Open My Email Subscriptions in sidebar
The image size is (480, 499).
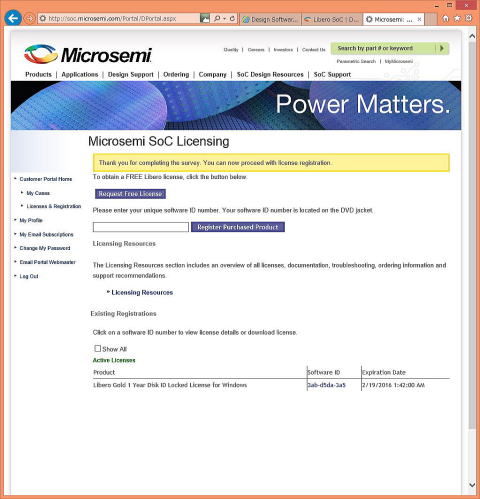[46, 234]
